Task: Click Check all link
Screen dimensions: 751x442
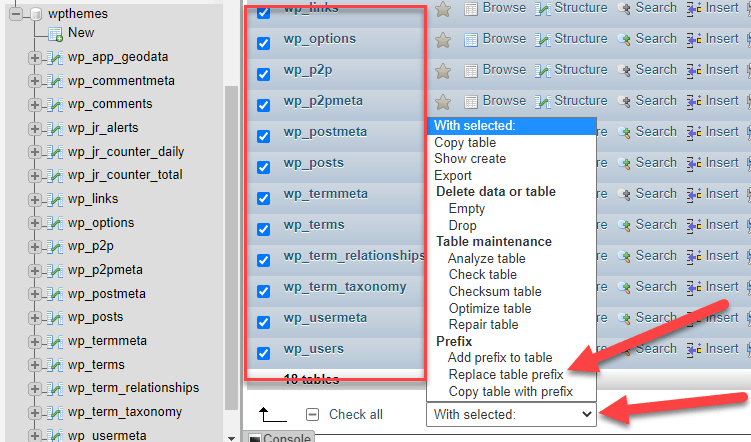Action: pos(355,415)
